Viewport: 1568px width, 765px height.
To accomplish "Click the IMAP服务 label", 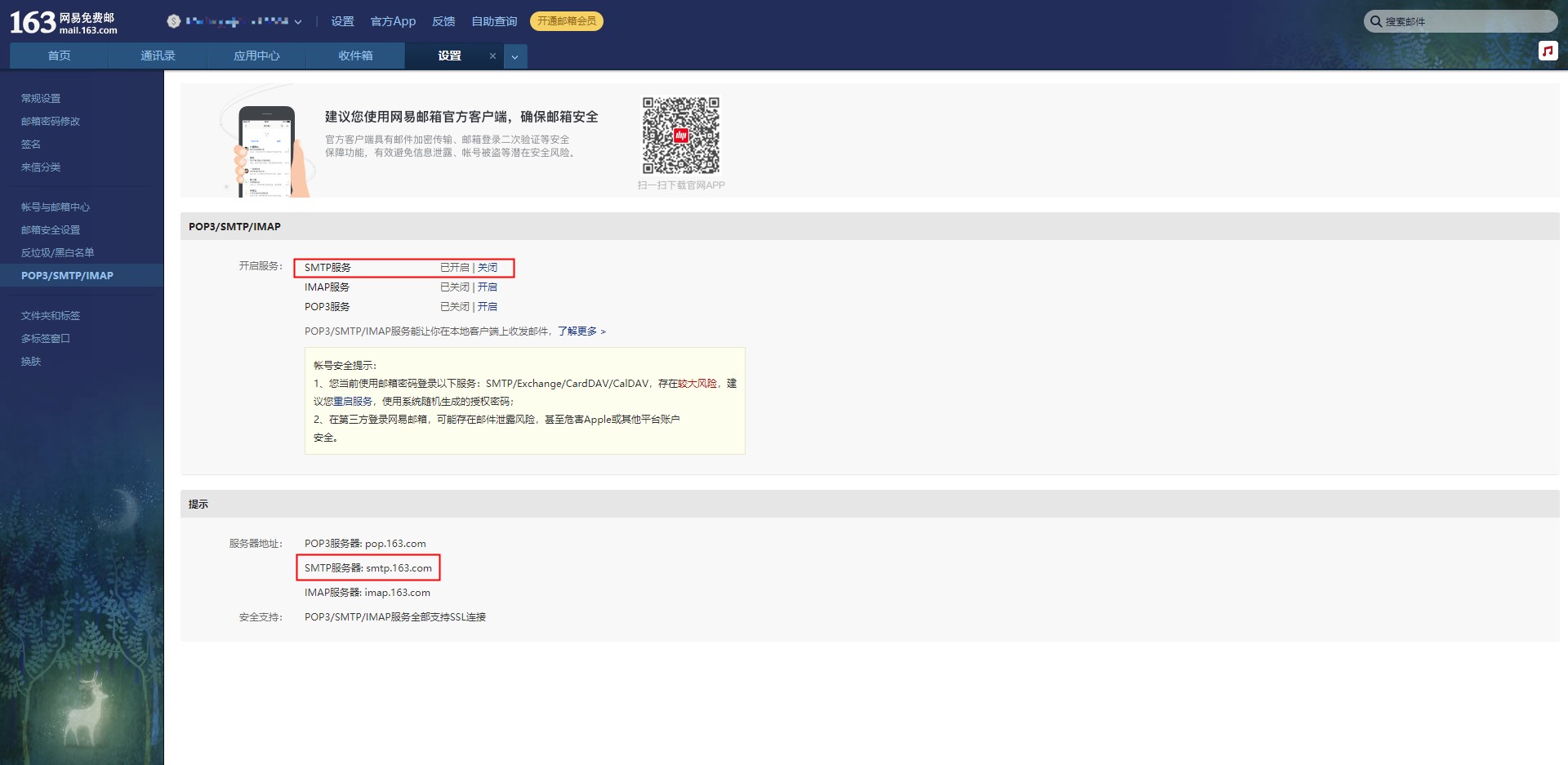I will tap(327, 287).
